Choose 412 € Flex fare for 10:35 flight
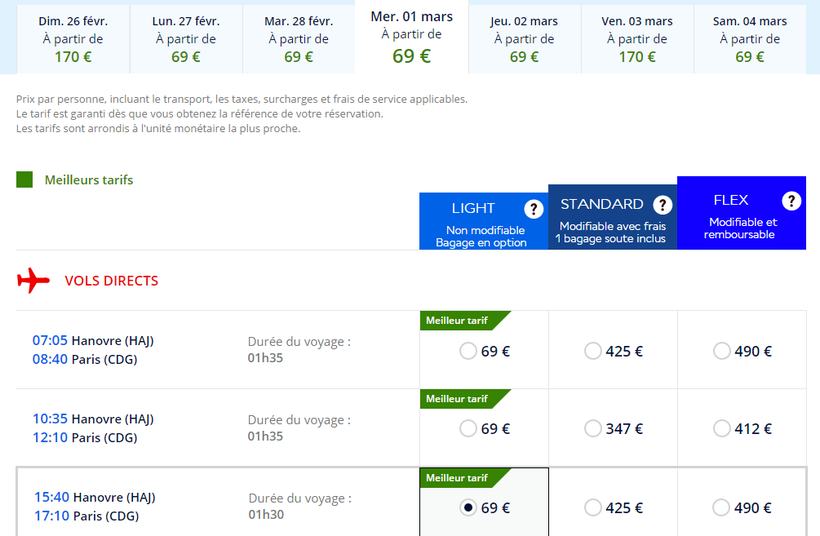The image size is (820, 536). (x=722, y=429)
